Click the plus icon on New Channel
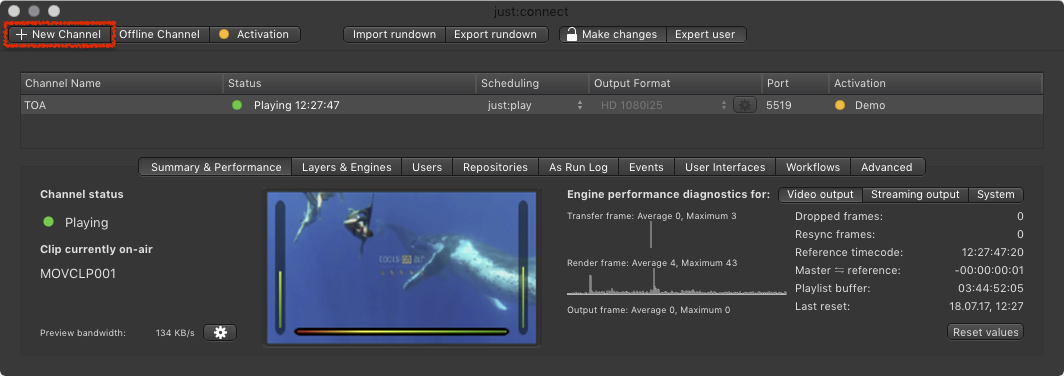The height and width of the screenshot is (376, 1064). (x=21, y=35)
